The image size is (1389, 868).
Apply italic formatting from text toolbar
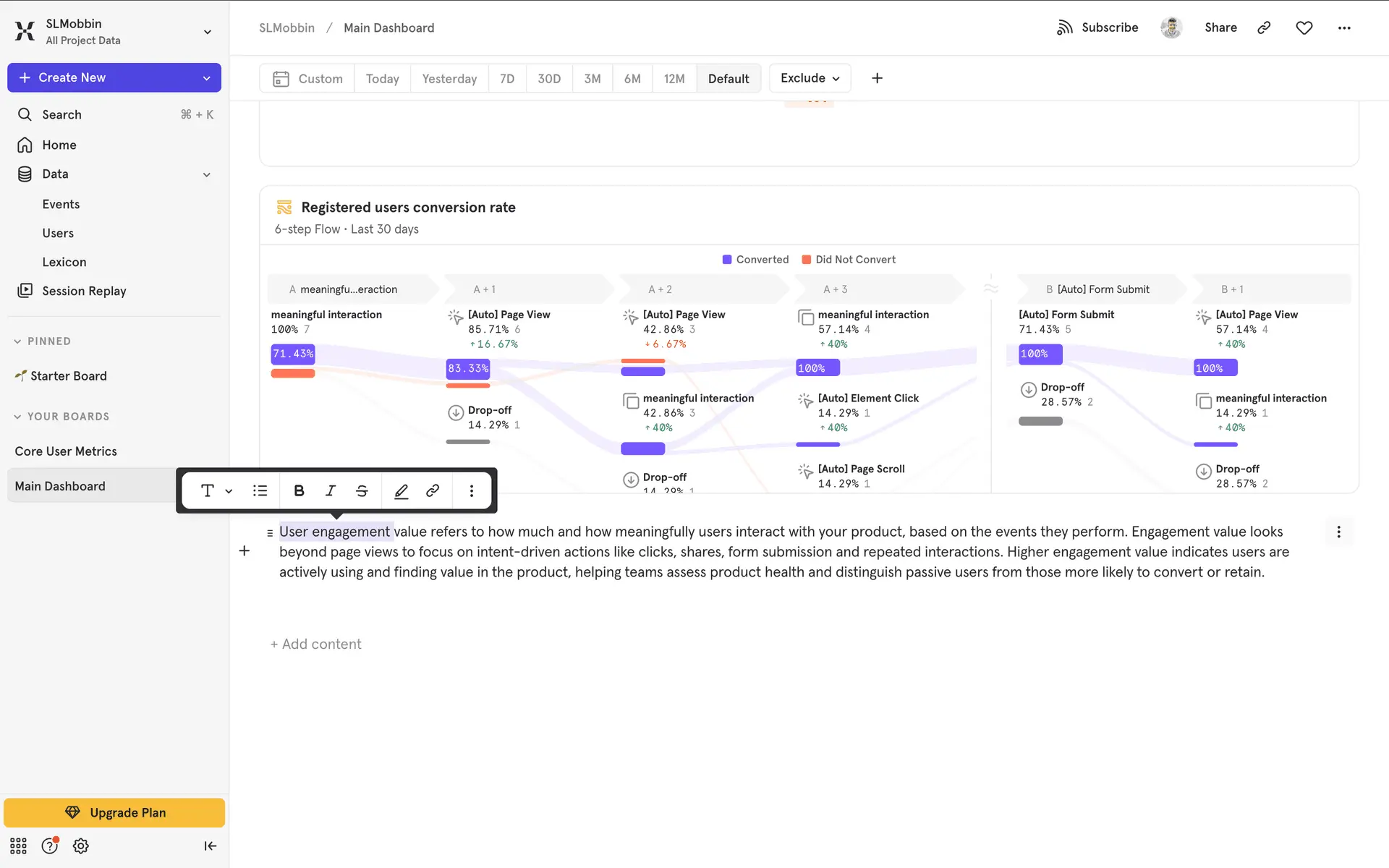click(331, 491)
